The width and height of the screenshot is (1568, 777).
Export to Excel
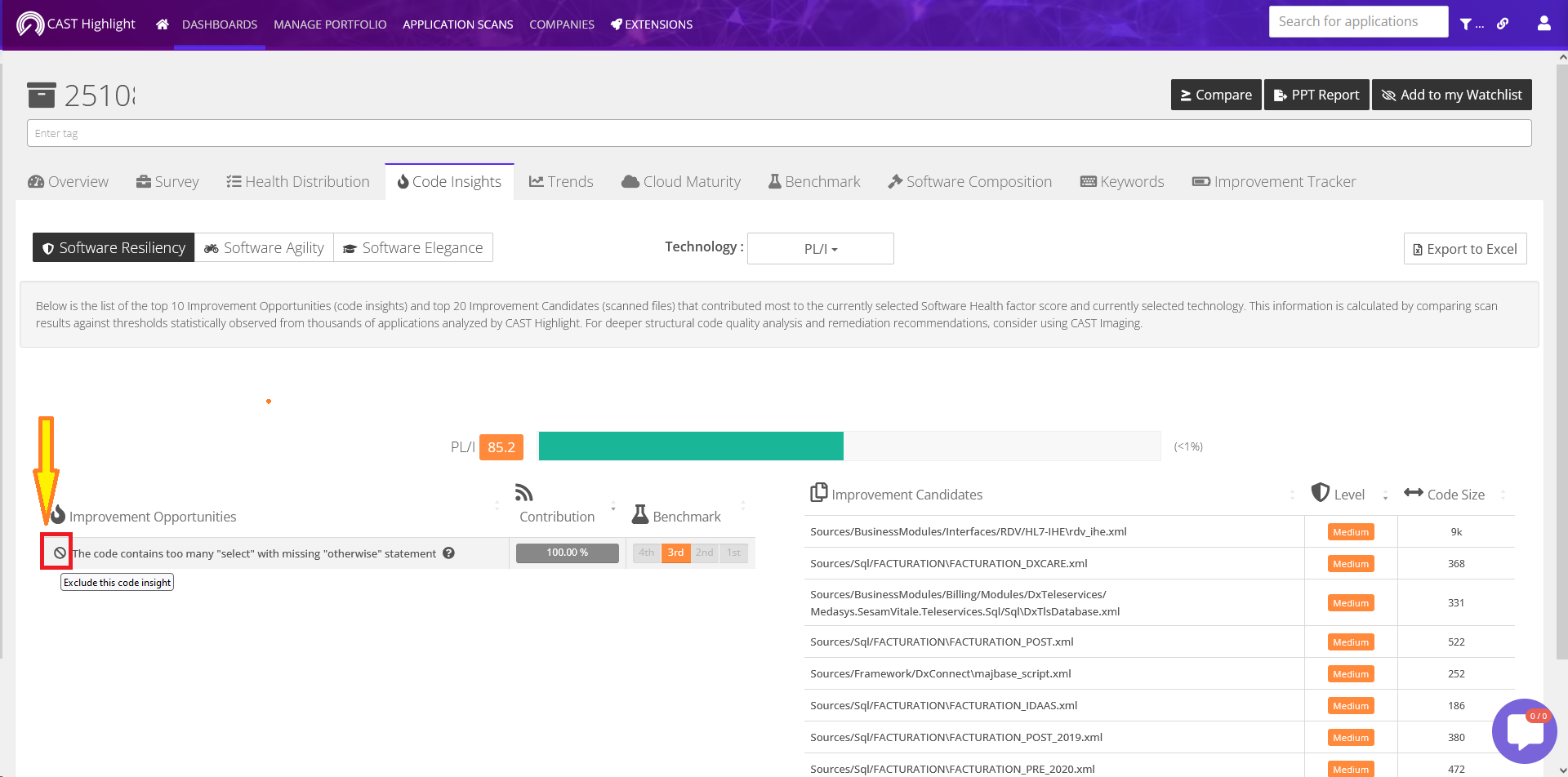point(1465,249)
